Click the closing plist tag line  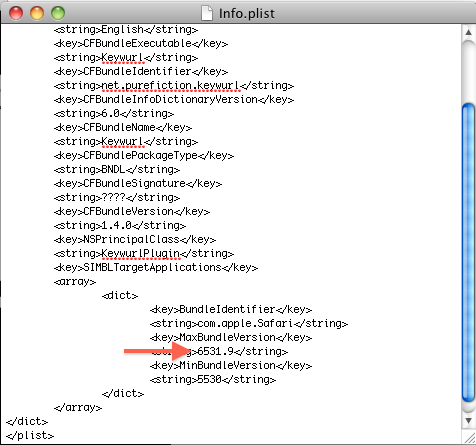coord(30,436)
